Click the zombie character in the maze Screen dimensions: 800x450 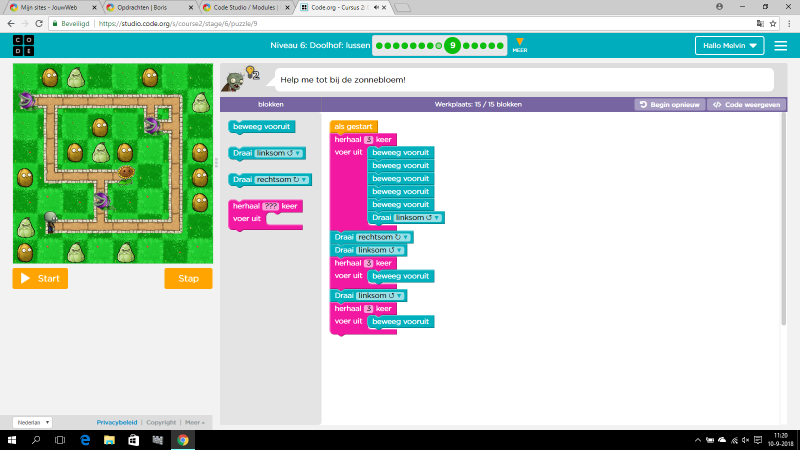pyautogui.click(x=51, y=221)
